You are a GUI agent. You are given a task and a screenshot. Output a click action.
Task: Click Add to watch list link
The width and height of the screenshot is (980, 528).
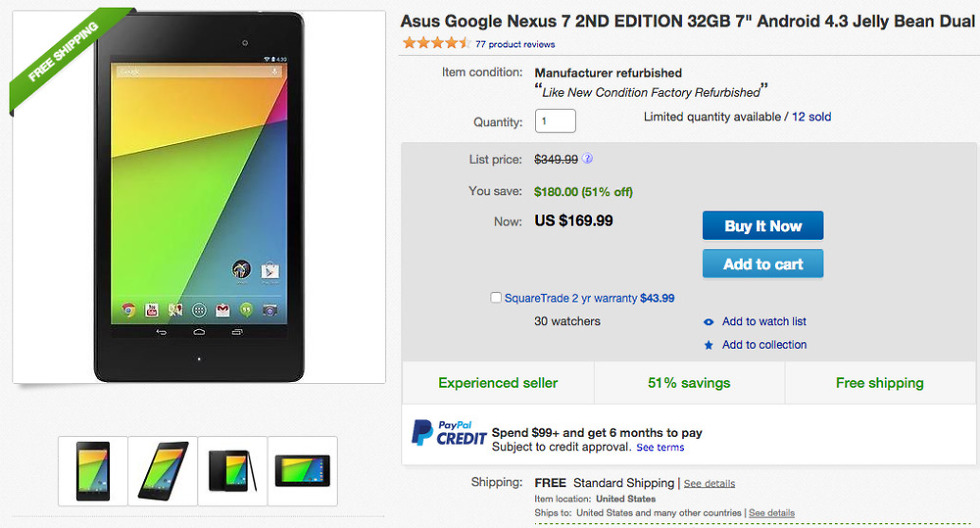764,322
